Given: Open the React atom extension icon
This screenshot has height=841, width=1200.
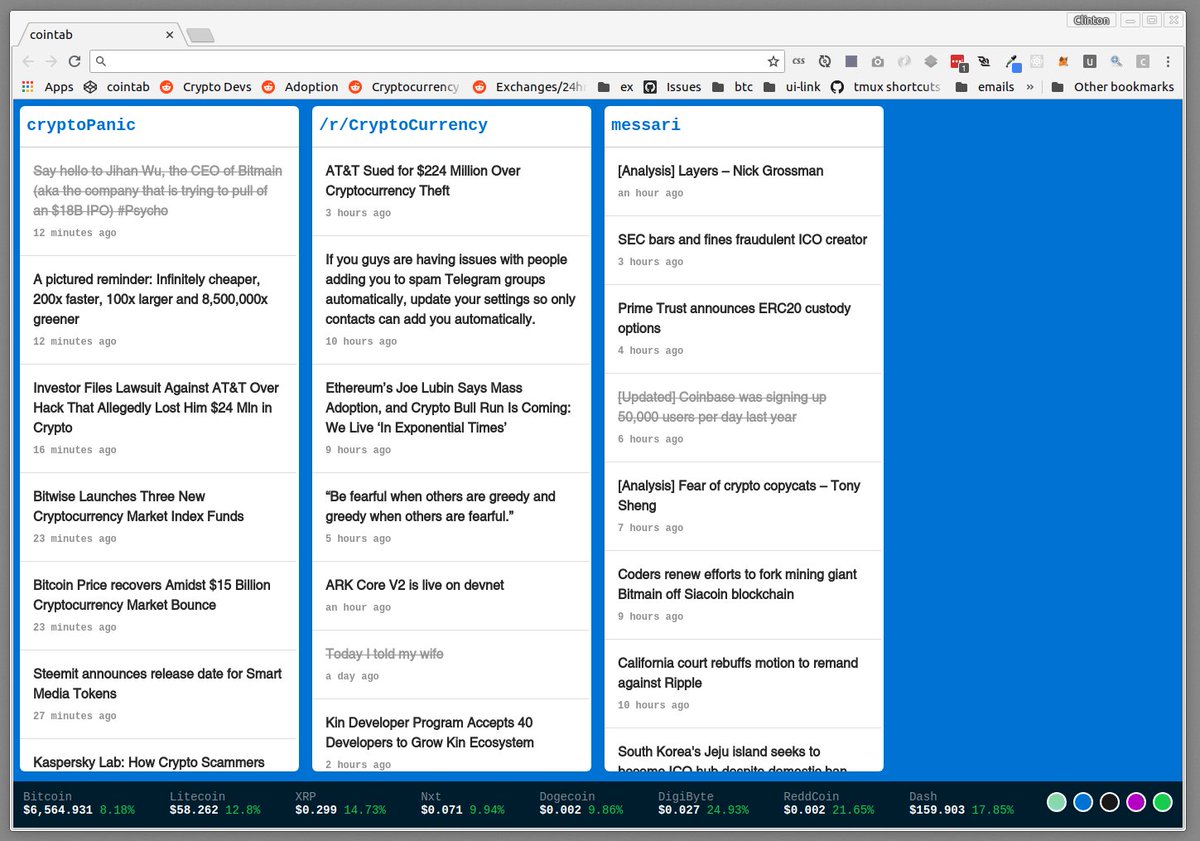Looking at the screenshot, I should coord(1037,61).
